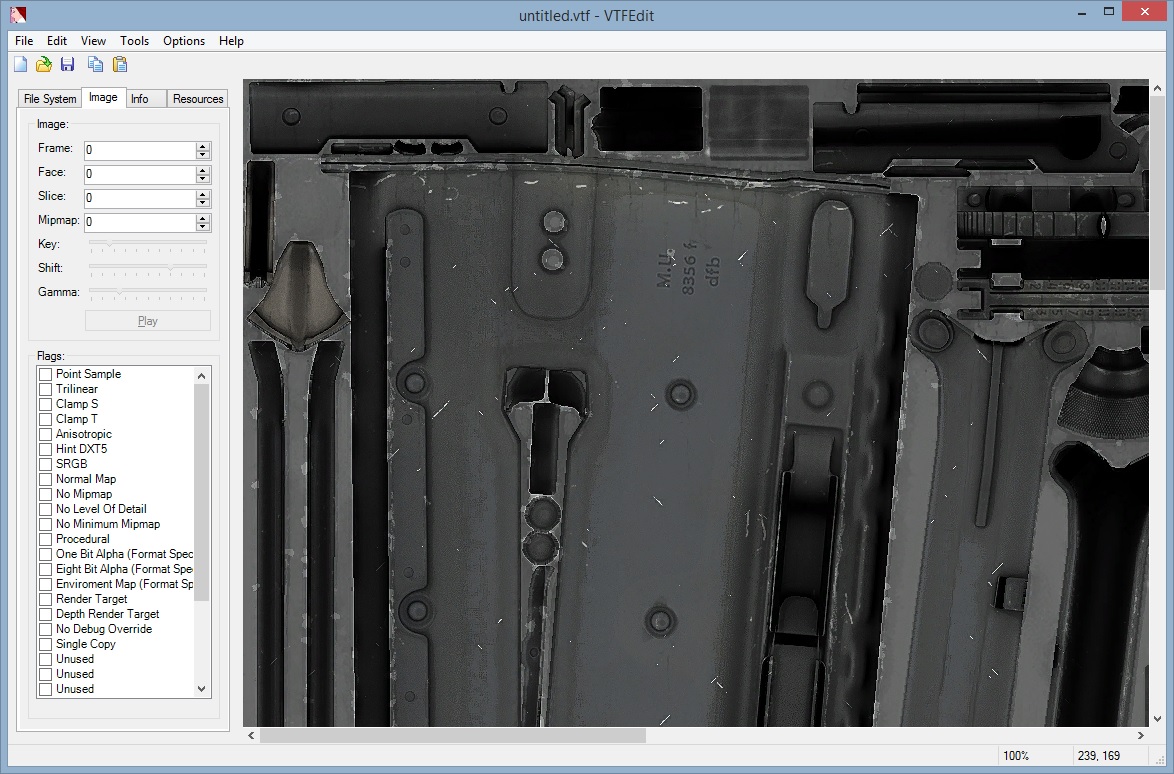Click the Slice value input field

tap(140, 198)
